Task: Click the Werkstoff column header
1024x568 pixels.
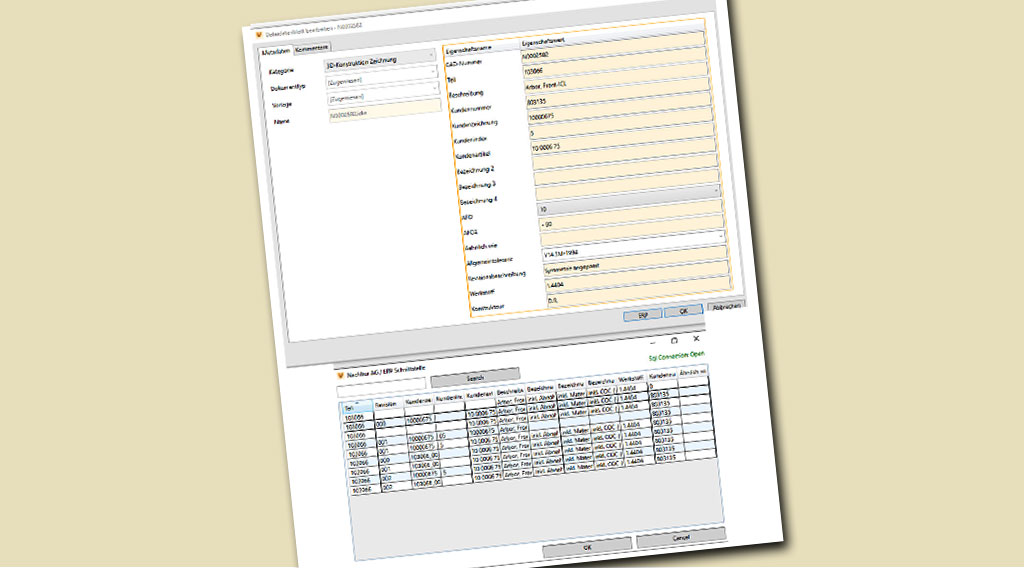Action: point(632,380)
